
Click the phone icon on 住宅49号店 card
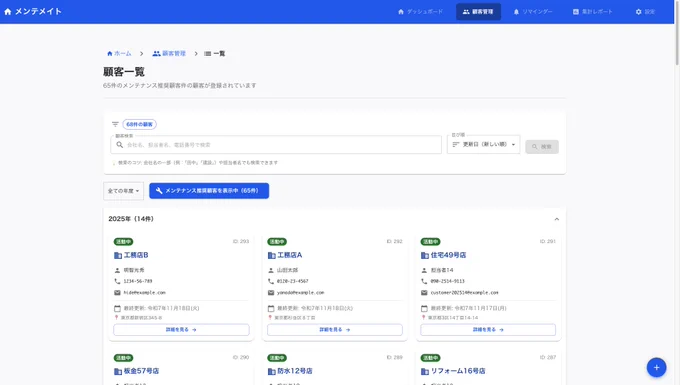point(424,281)
